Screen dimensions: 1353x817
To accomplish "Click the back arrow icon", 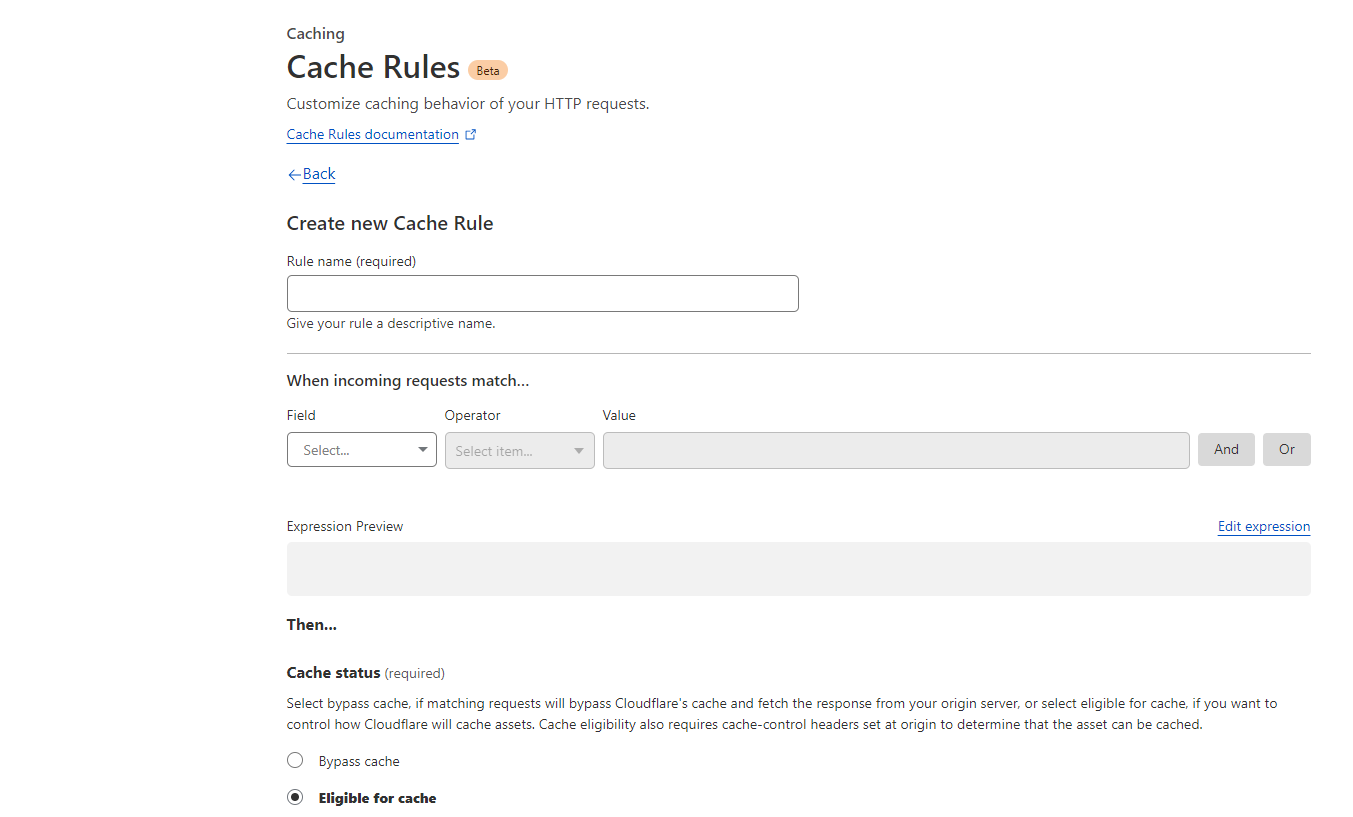I will pos(293,174).
